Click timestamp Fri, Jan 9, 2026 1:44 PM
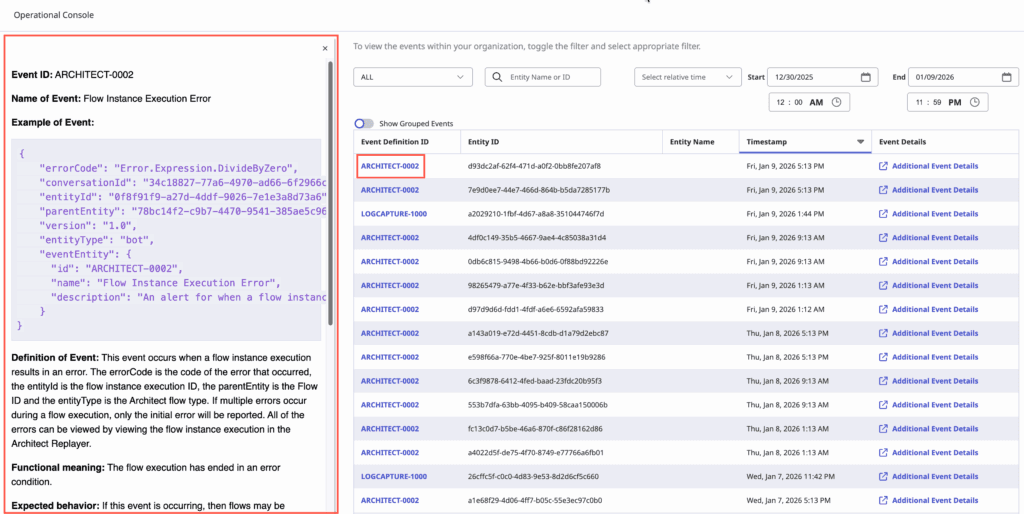Viewport: 1024px width, 514px height. coord(788,214)
